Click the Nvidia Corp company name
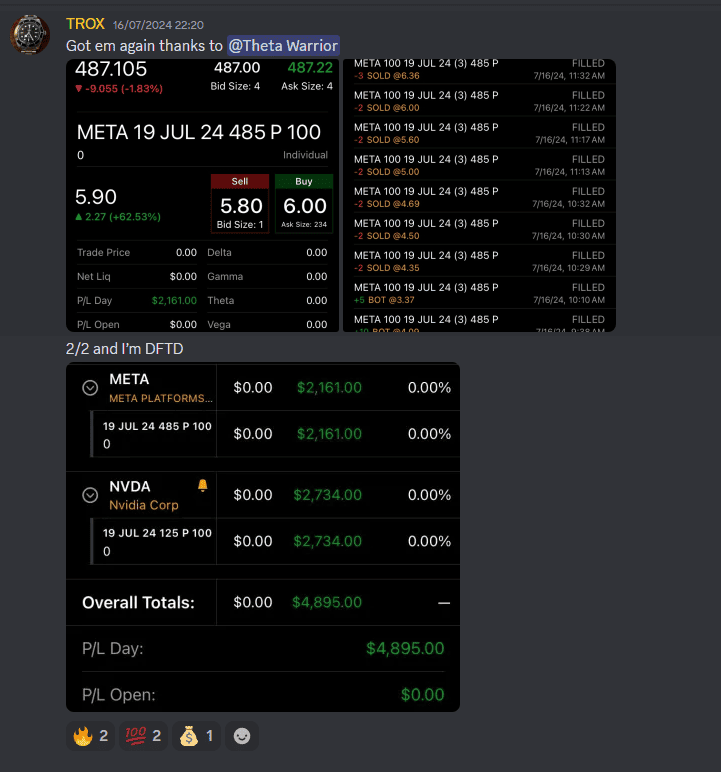 pyautogui.click(x=144, y=505)
